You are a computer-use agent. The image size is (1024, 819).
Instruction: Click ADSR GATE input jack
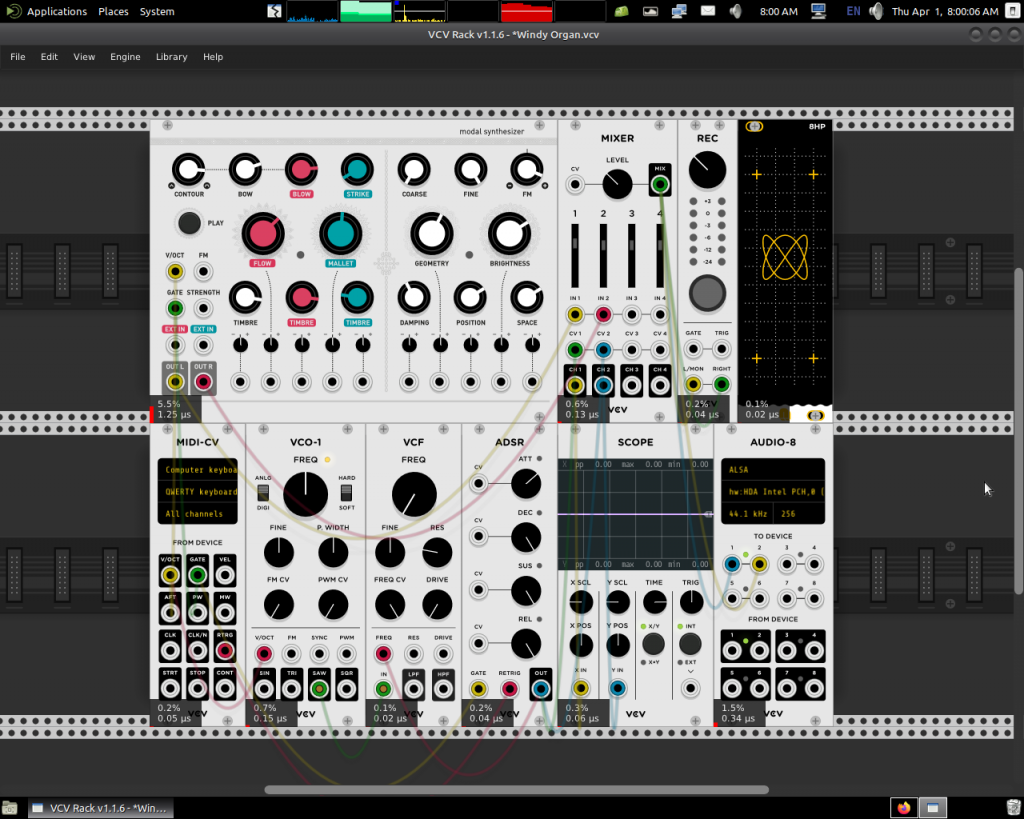478,688
